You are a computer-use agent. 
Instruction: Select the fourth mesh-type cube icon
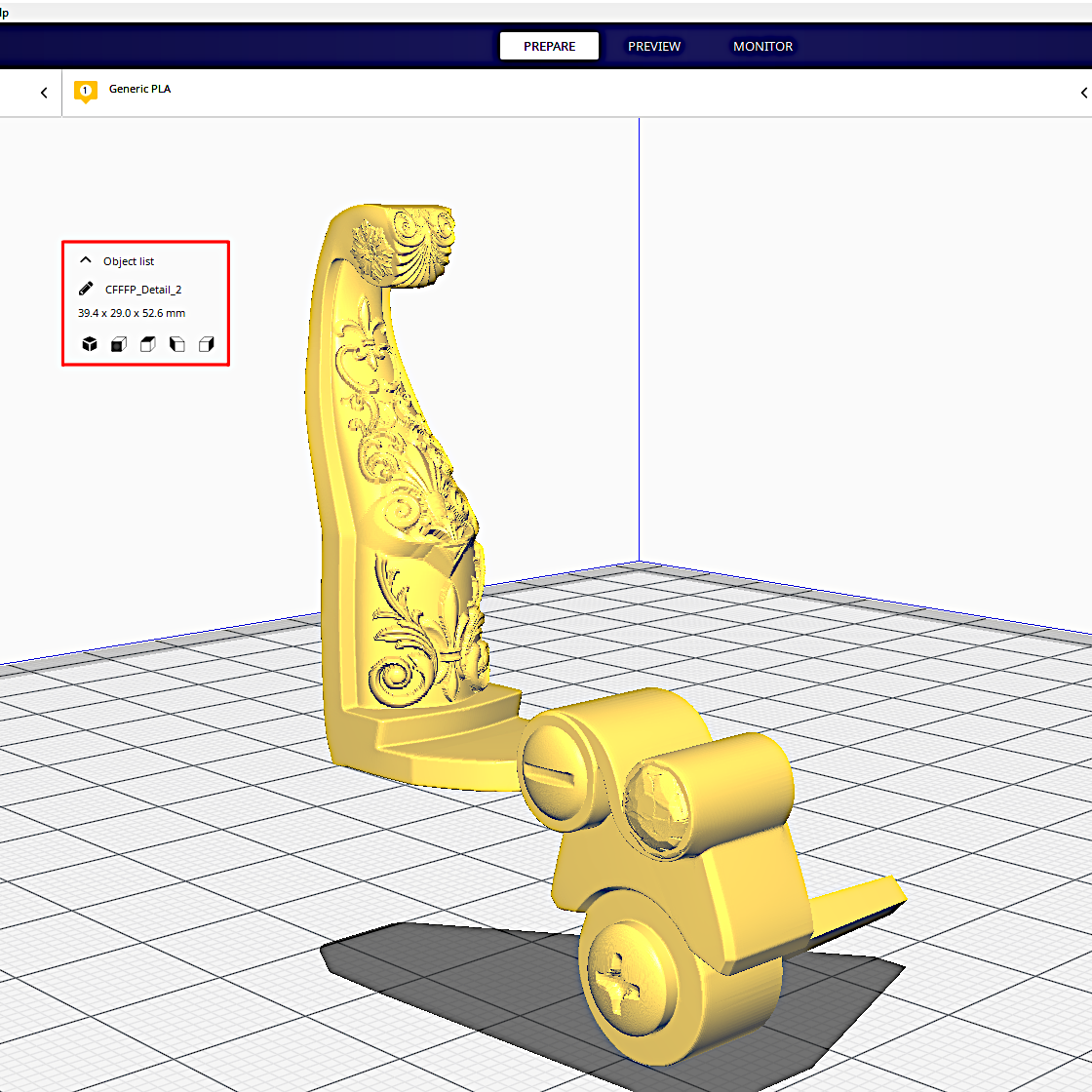click(x=176, y=343)
